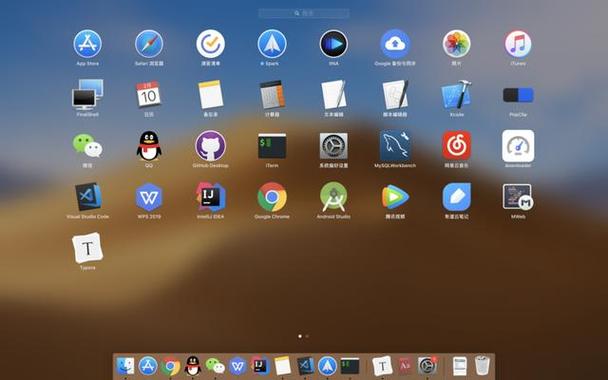Open the Photos app flower icon
Screen dimensions: 608x380
pyautogui.click(x=456, y=44)
